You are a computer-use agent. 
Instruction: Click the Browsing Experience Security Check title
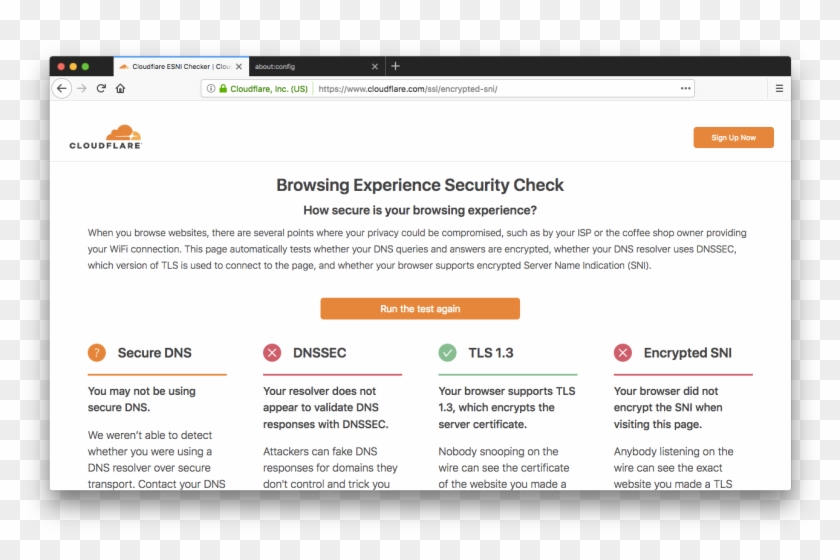[x=420, y=185]
